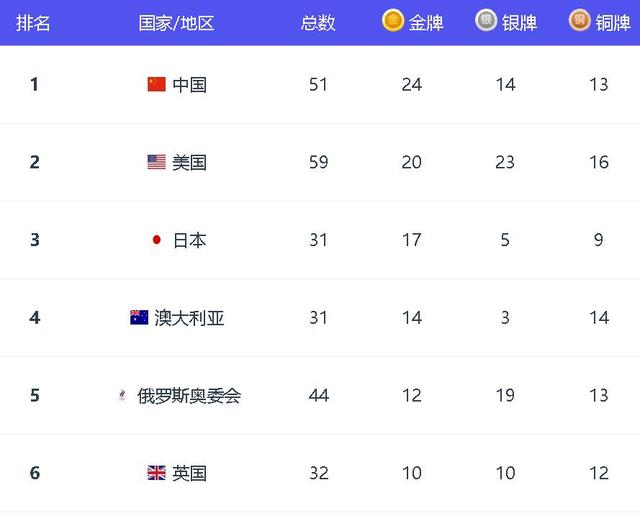Click Japan's gold medal count 17
The image size is (640, 521).
(x=411, y=240)
